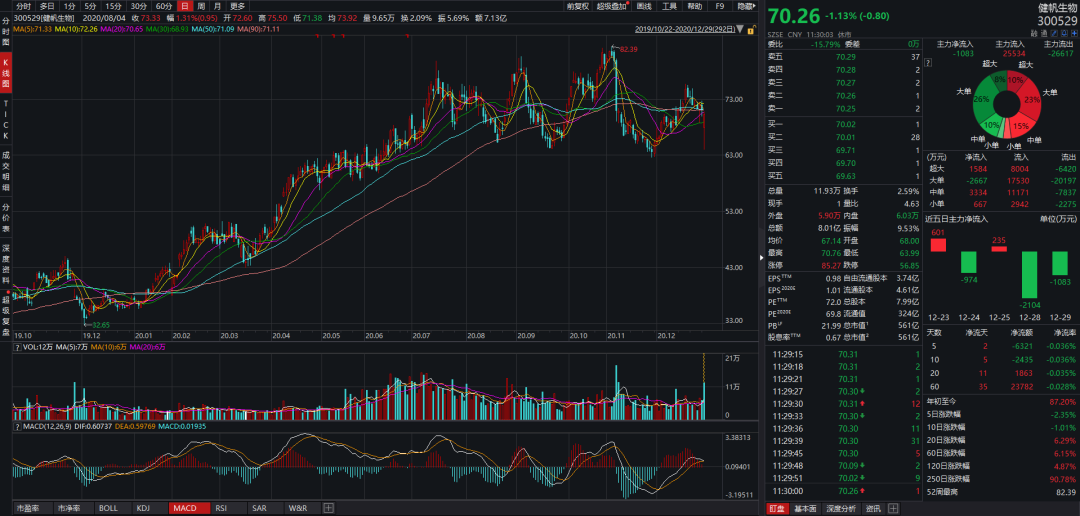Expand the 隐藏 panel dropdown

point(746,6)
